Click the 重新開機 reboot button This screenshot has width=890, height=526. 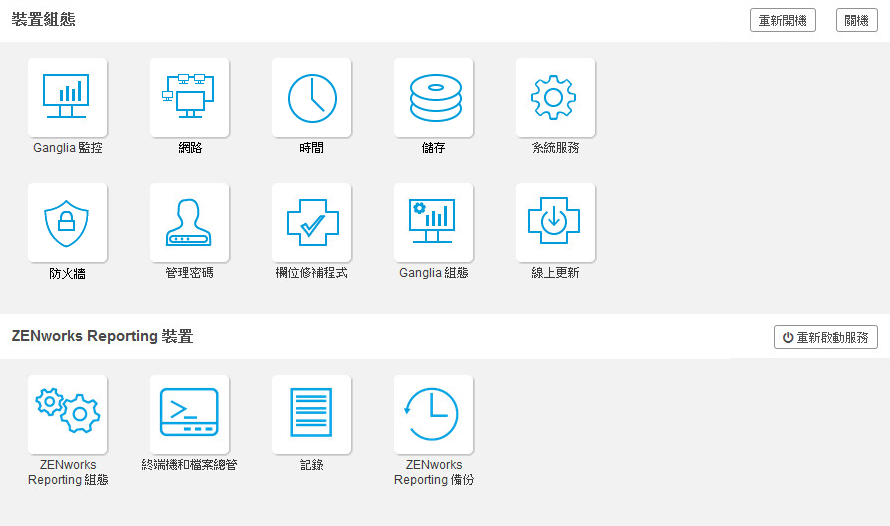tap(783, 20)
